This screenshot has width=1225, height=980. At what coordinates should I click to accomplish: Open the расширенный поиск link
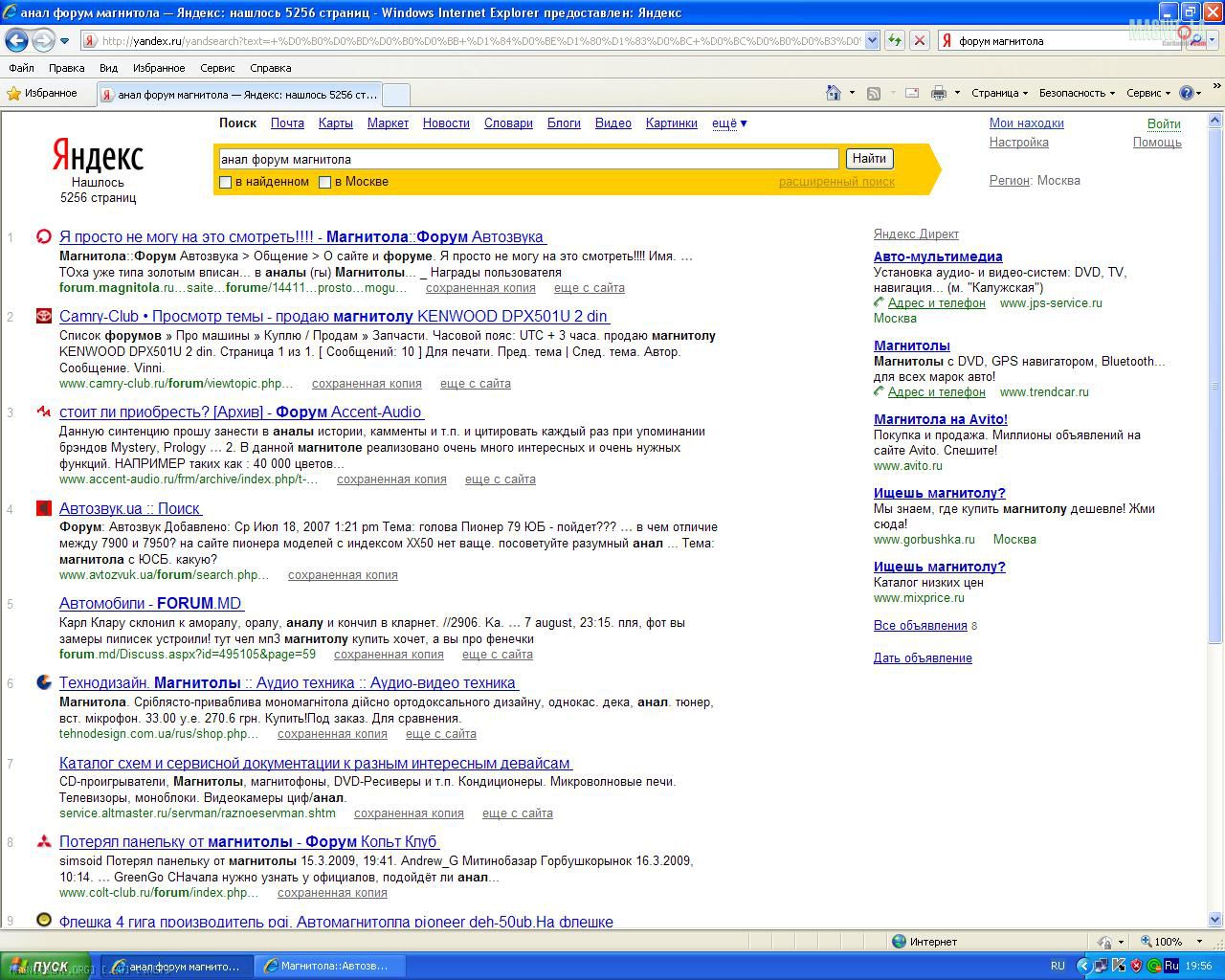point(836,182)
